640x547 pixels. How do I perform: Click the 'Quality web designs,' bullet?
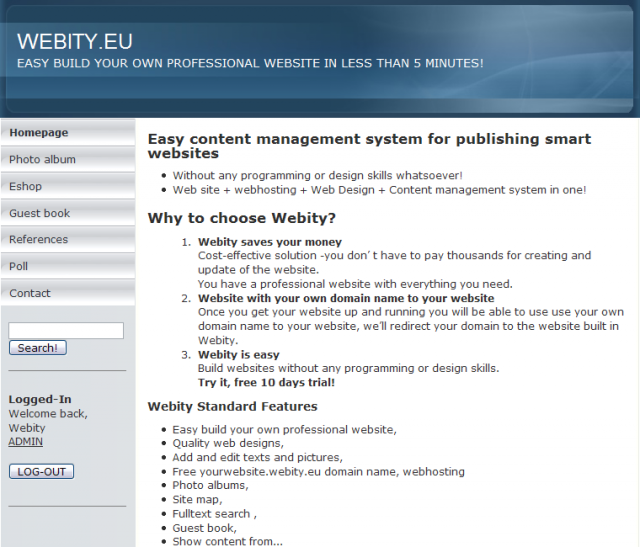(x=228, y=443)
